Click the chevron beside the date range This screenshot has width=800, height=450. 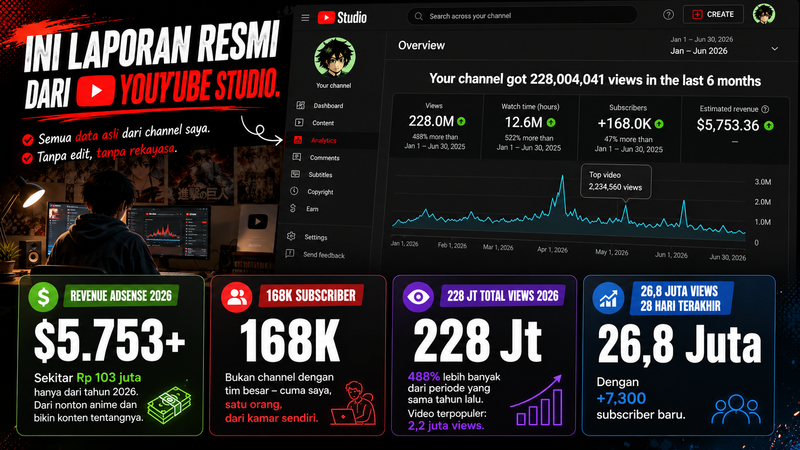774,49
